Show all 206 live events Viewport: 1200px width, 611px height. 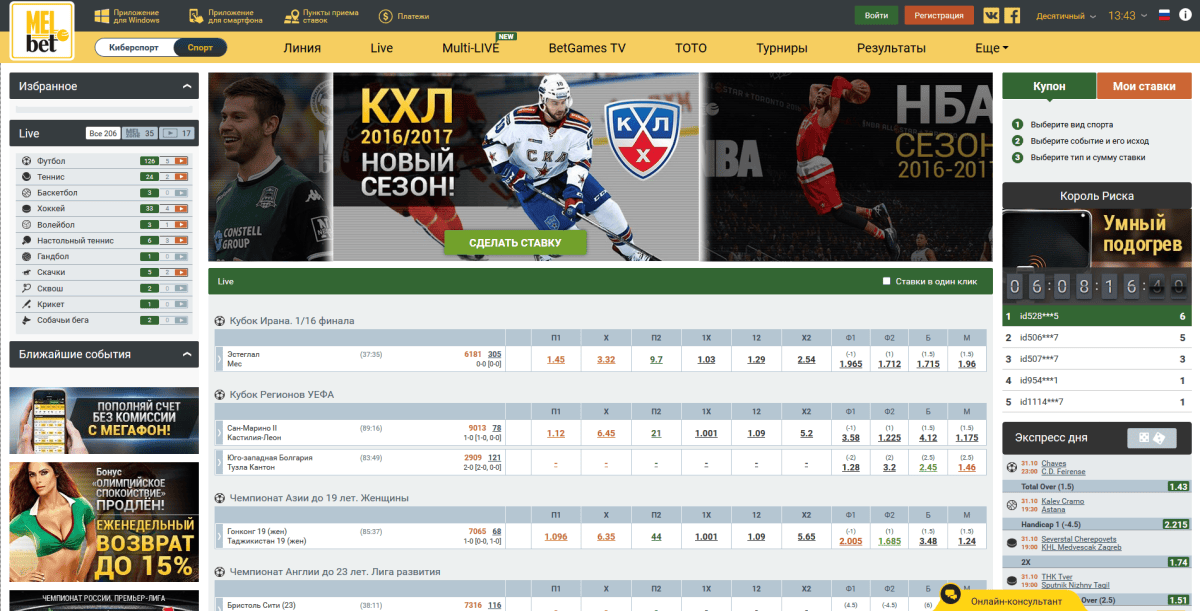(x=103, y=133)
